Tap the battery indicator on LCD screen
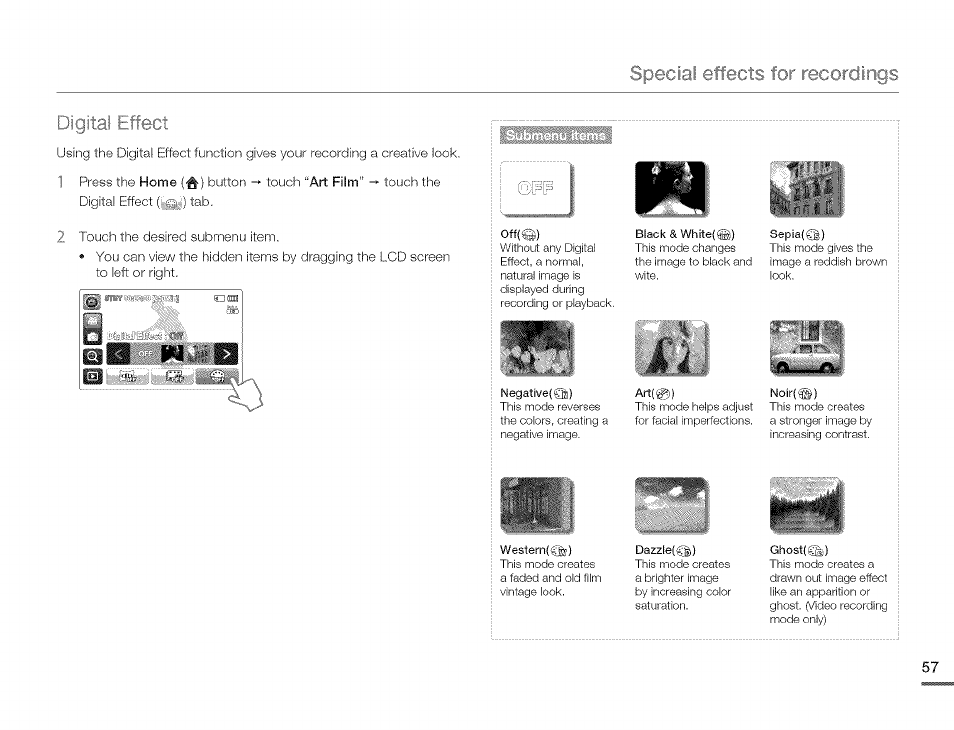The height and width of the screenshot is (730, 954). point(232,299)
